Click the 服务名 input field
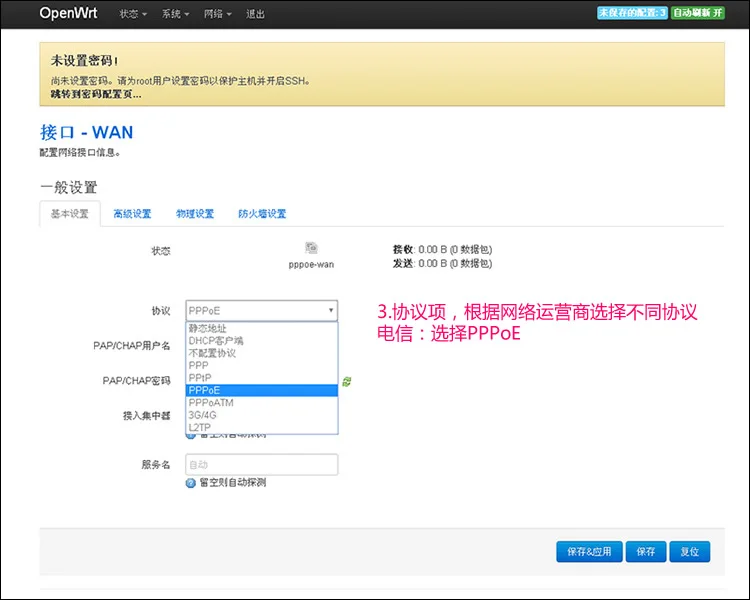This screenshot has height=600, width=750. pyautogui.click(x=262, y=465)
